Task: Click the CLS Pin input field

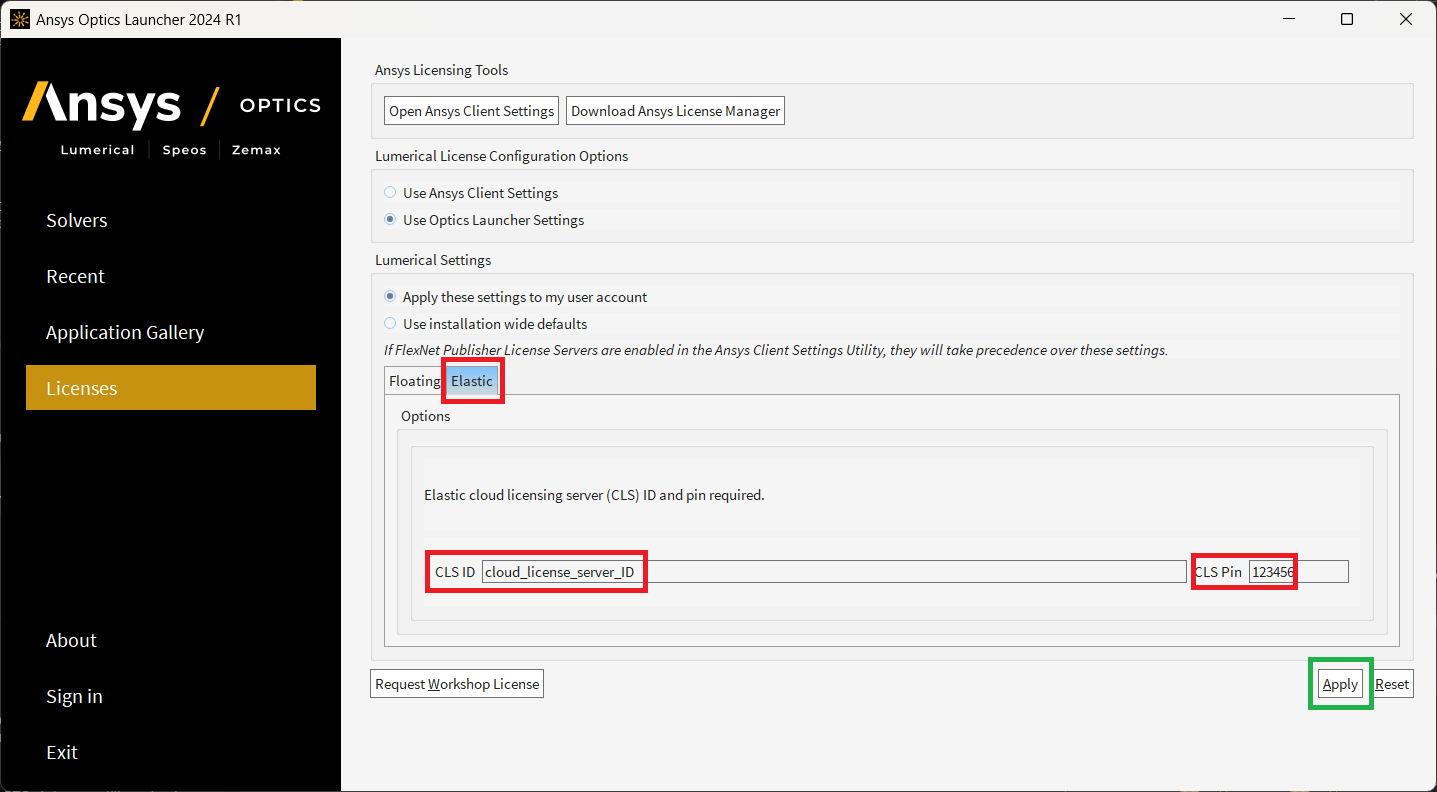Action: (x=1298, y=572)
